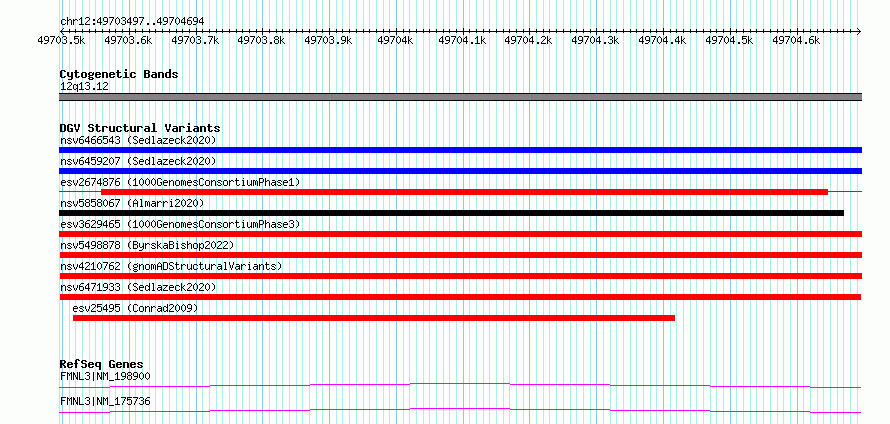Click the 49703.9k ruler tick label
890x424 pixels.
pos(329,40)
